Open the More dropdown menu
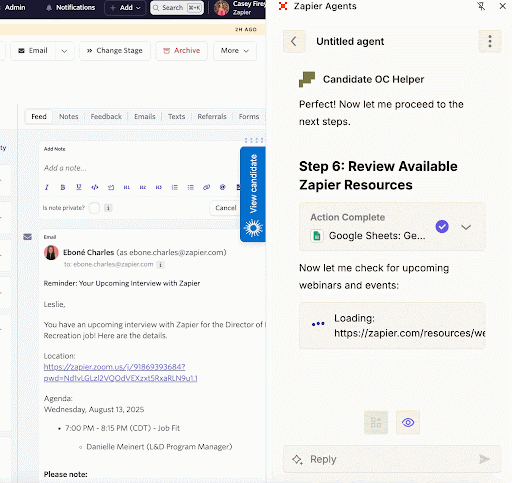 235,51
